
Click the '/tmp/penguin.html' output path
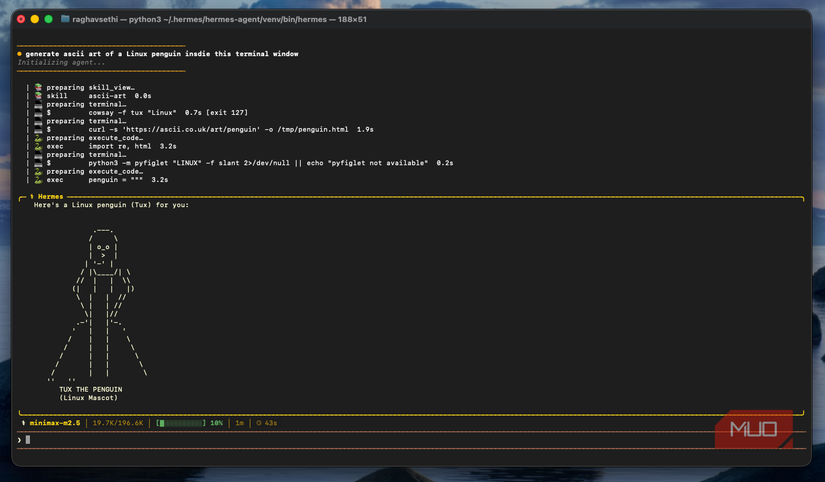tap(313, 129)
